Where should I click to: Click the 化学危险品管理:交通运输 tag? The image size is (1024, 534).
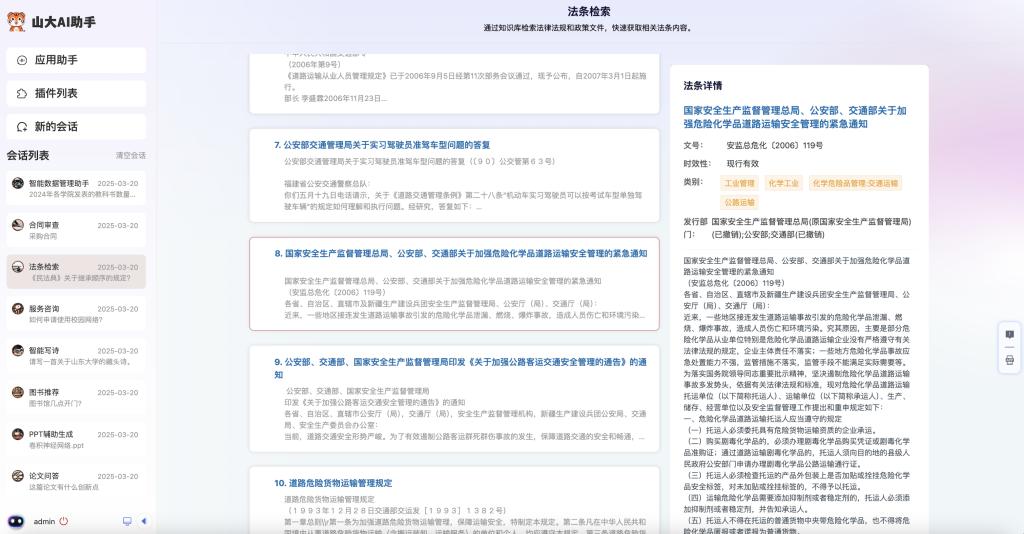click(855, 183)
